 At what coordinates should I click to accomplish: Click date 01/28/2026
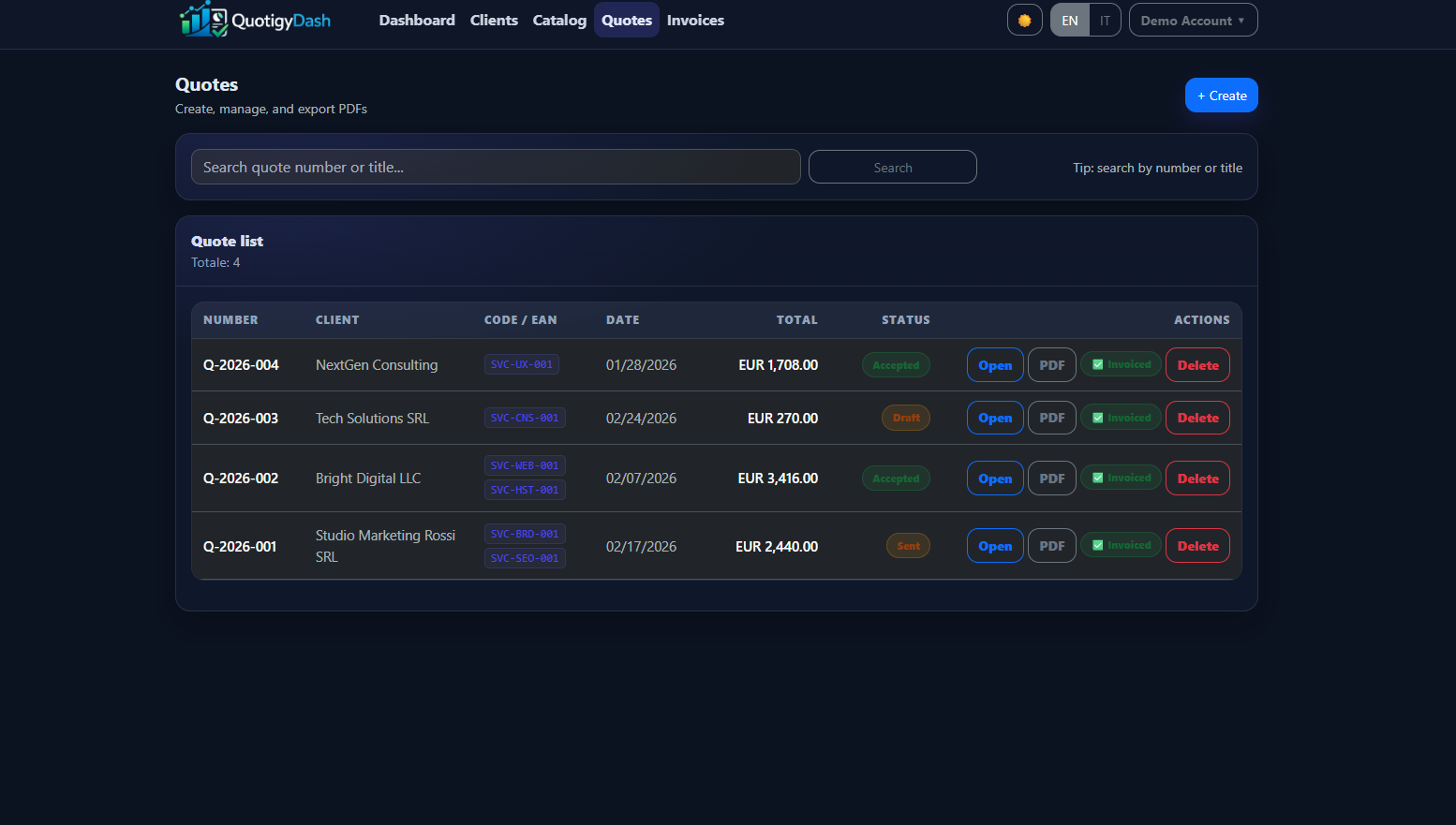coord(641,365)
